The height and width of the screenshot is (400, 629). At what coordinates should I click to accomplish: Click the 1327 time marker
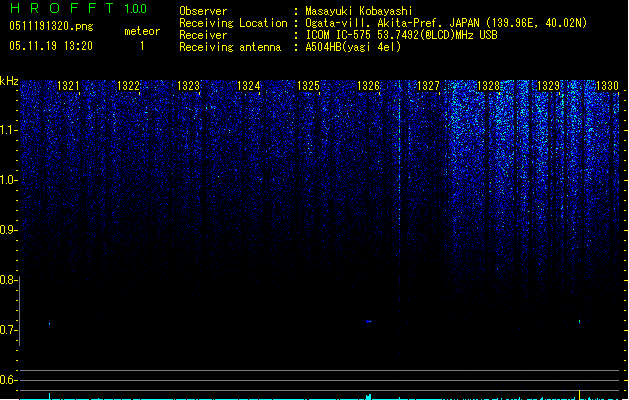coord(428,85)
